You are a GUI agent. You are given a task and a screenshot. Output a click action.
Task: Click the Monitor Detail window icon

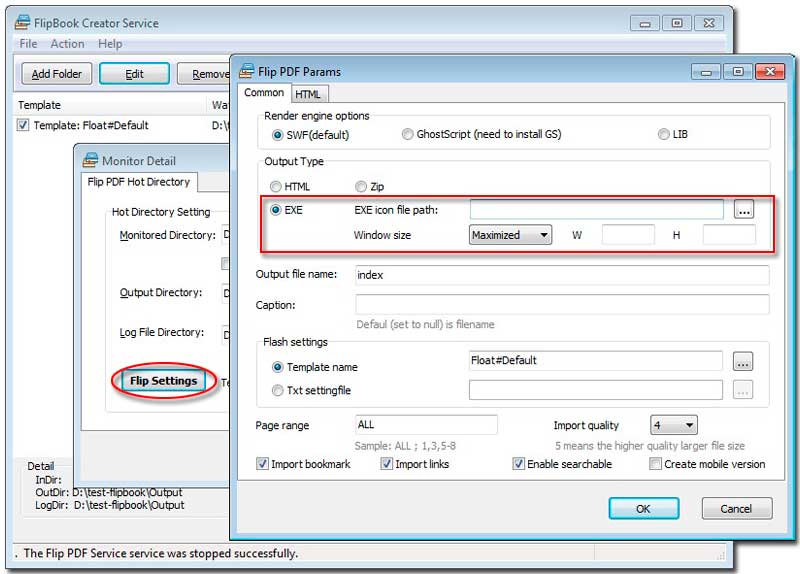click(90, 160)
